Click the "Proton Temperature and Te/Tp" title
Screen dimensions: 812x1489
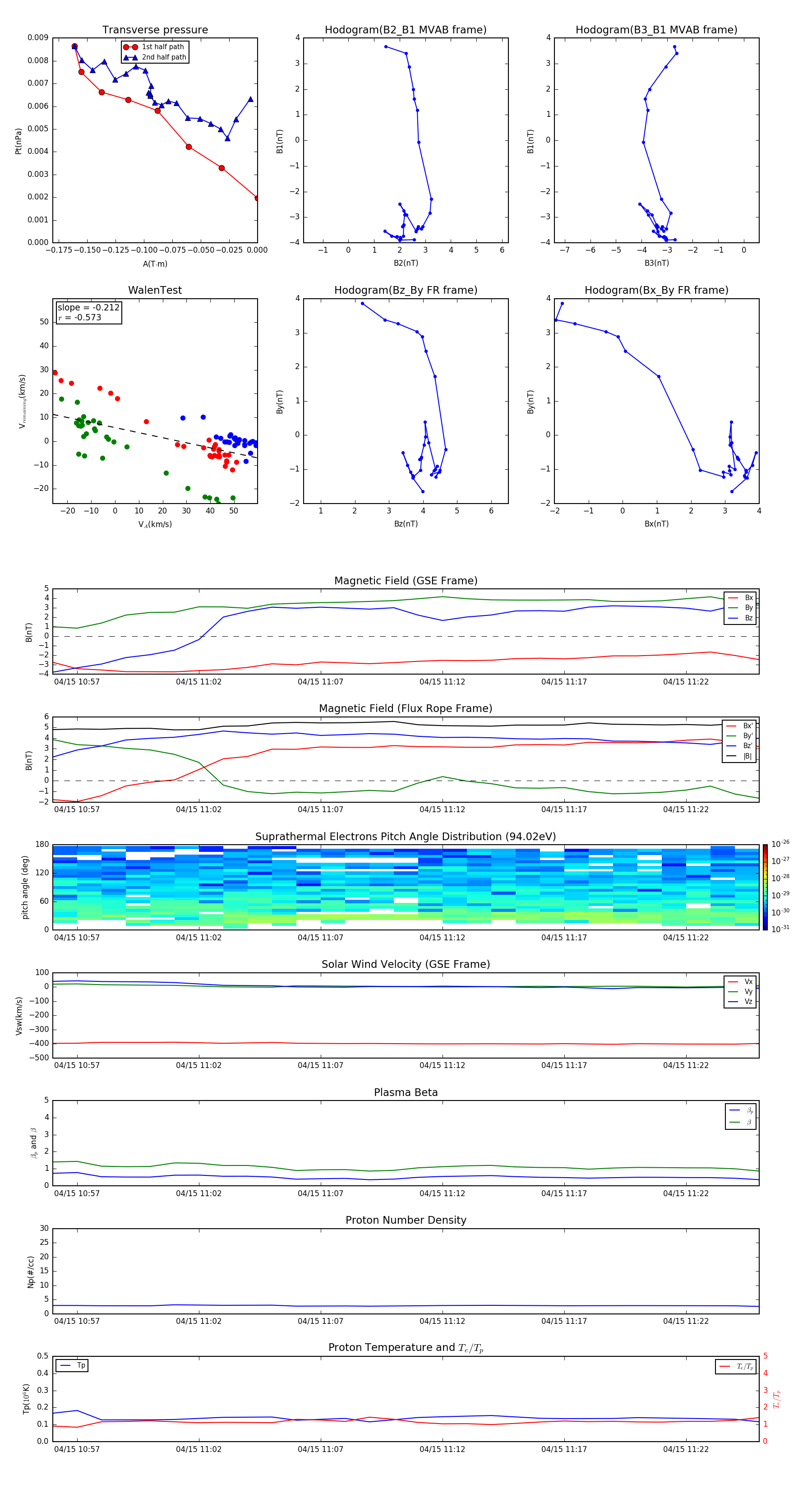406,1348
